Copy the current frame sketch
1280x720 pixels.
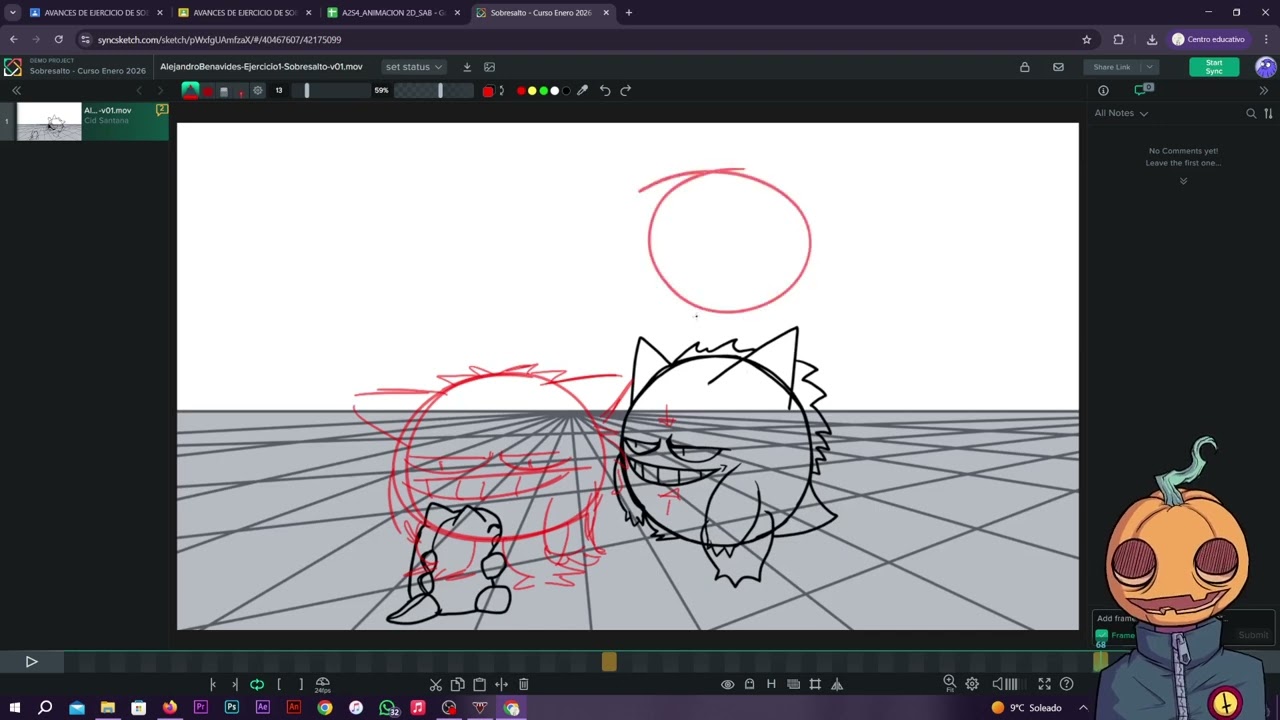click(458, 684)
